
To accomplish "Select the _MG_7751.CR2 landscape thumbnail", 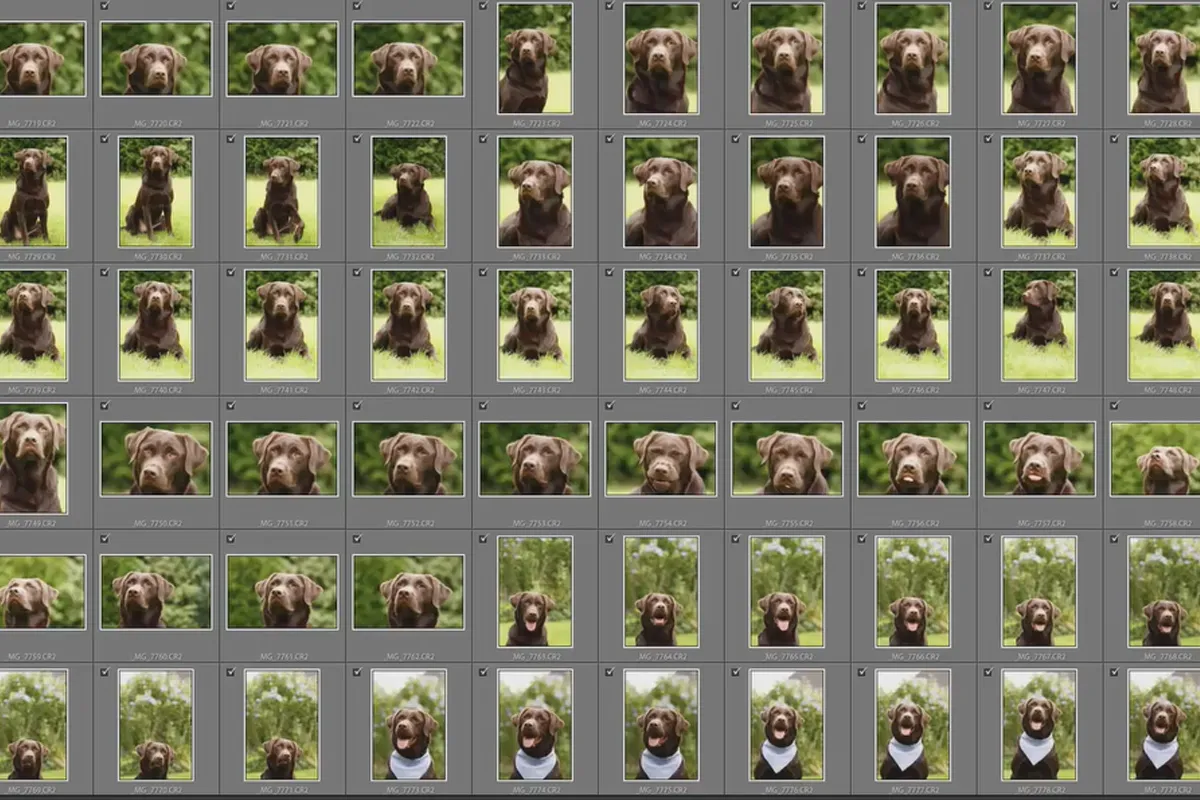I will [x=282, y=459].
